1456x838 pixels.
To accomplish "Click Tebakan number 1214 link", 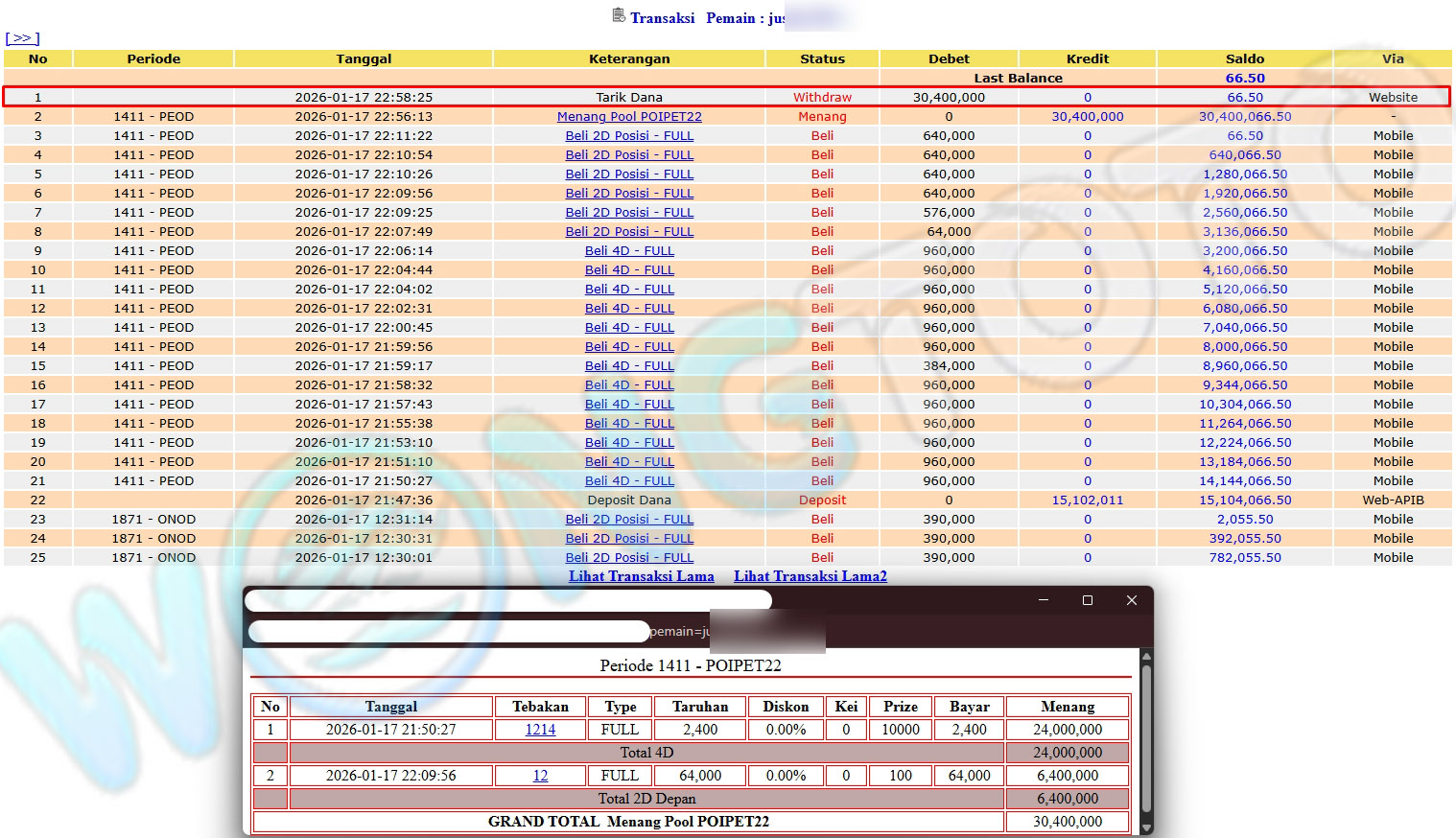I will tap(540, 730).
